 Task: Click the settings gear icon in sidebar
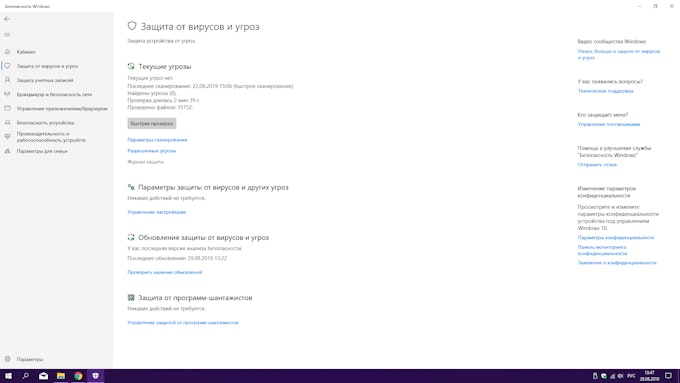click(x=7, y=359)
